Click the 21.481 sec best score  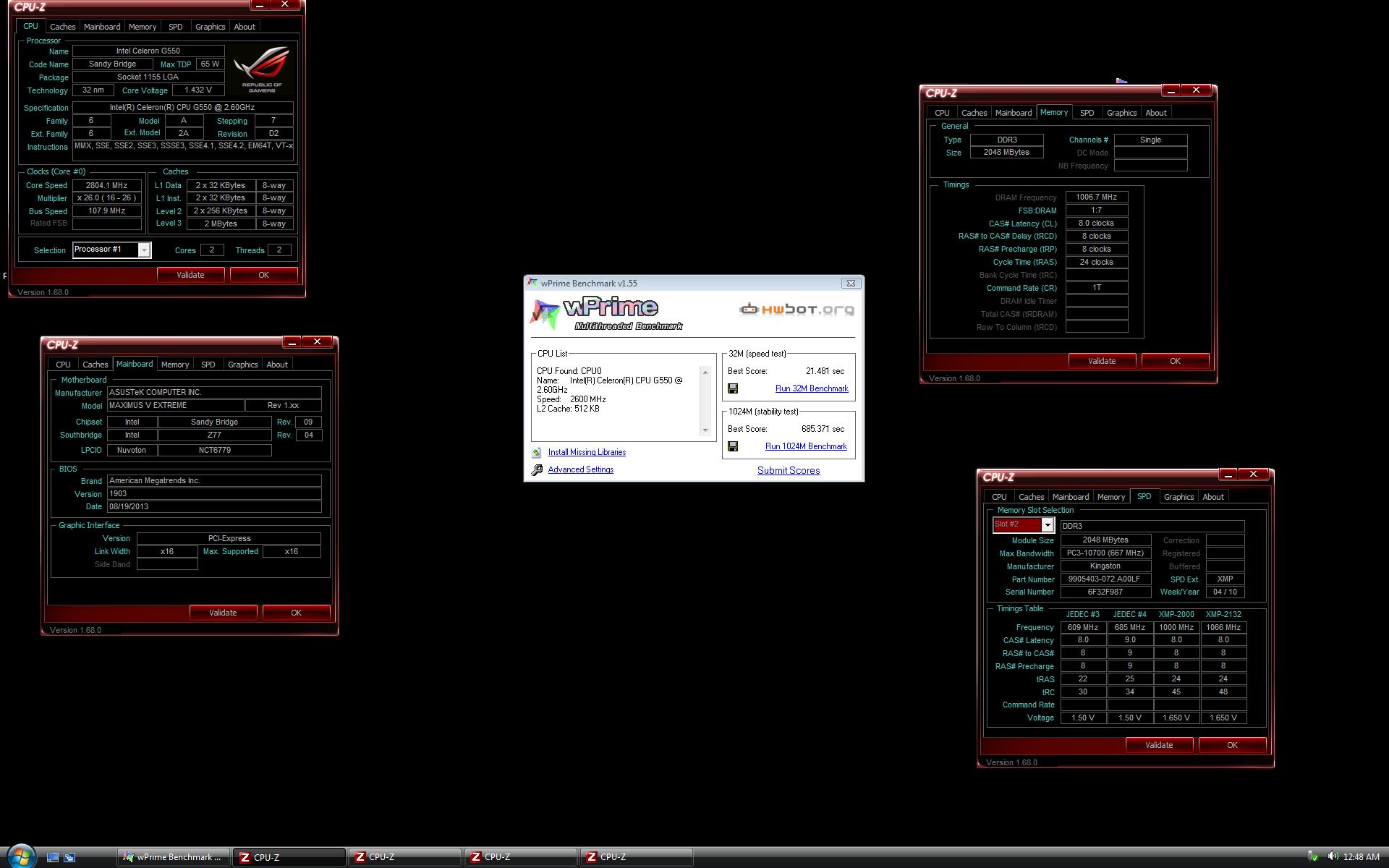(x=825, y=371)
